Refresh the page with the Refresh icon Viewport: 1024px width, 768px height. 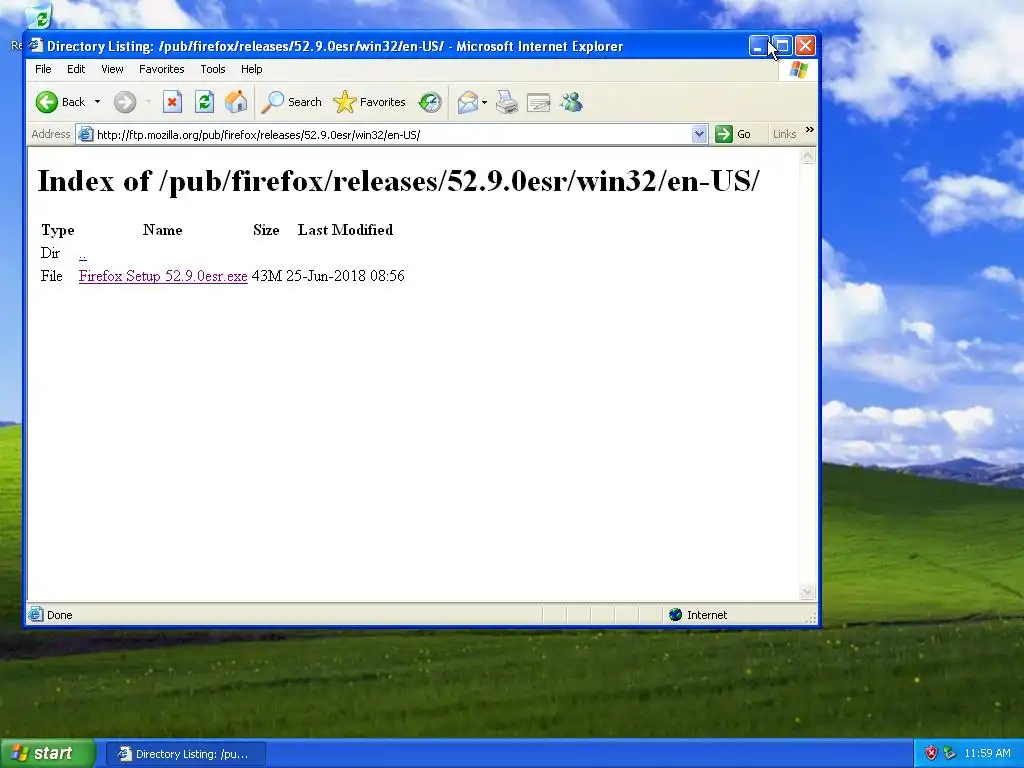pos(204,102)
